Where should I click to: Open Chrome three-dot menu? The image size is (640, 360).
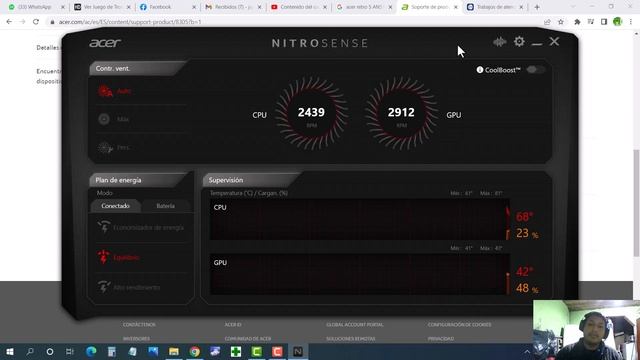631,22
